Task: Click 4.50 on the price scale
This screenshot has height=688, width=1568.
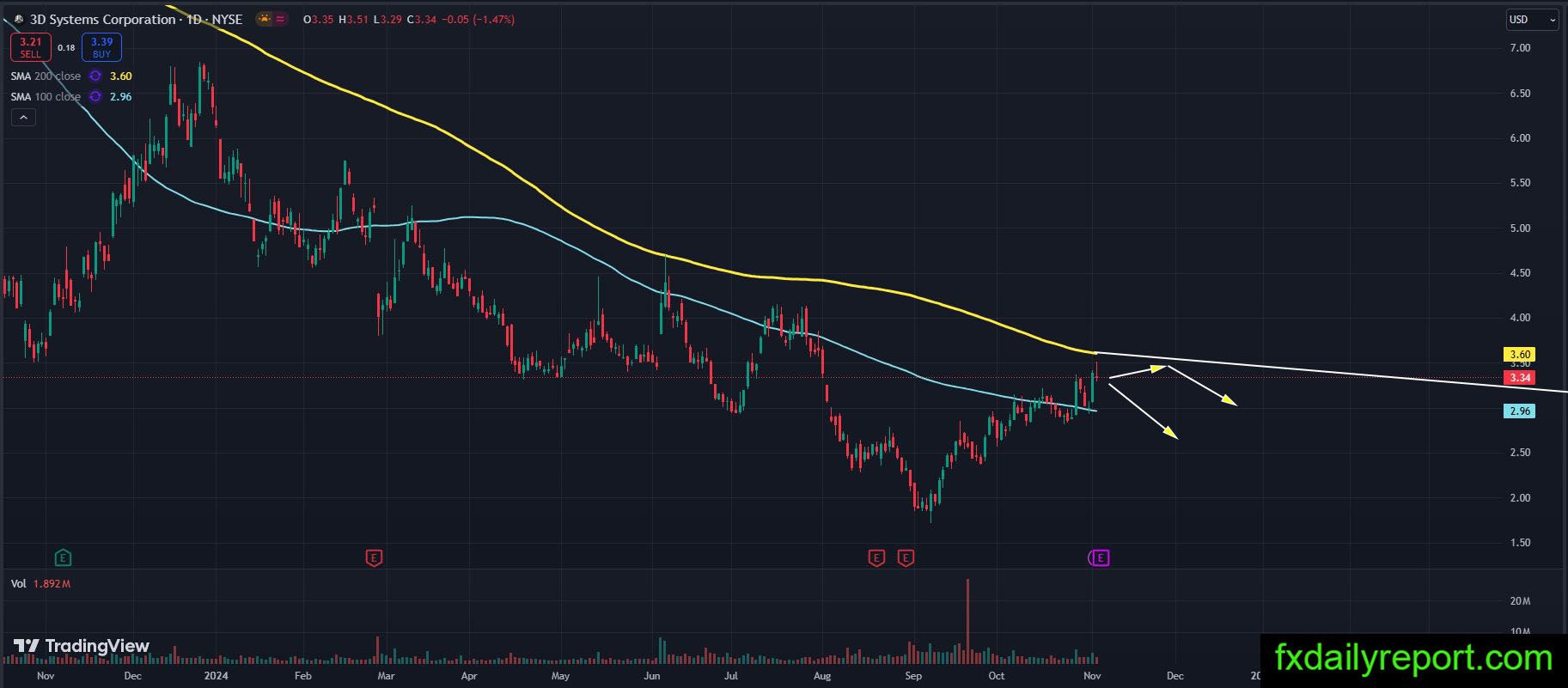Action: [1520, 273]
